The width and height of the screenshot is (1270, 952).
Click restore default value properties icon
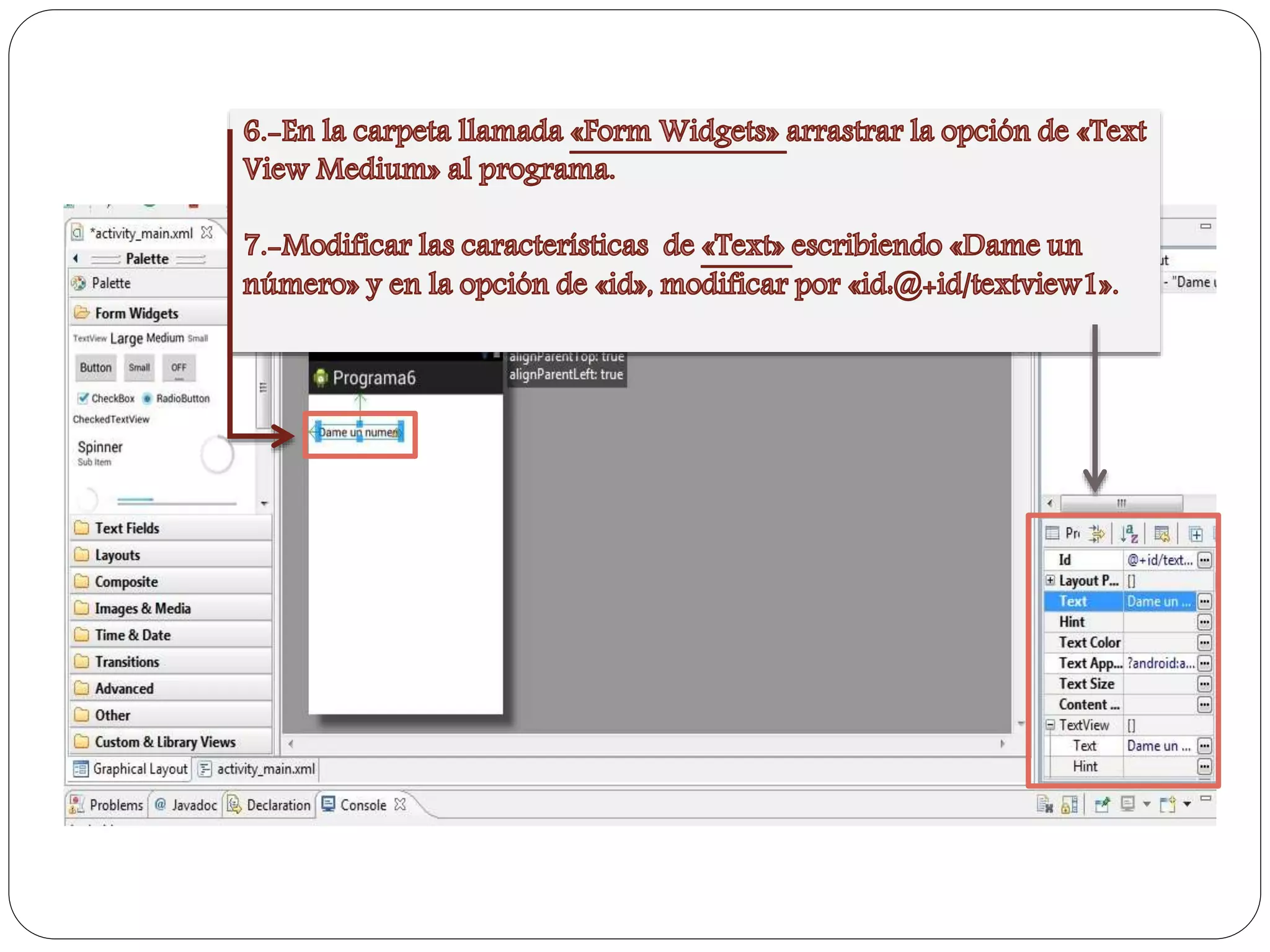(x=1162, y=534)
